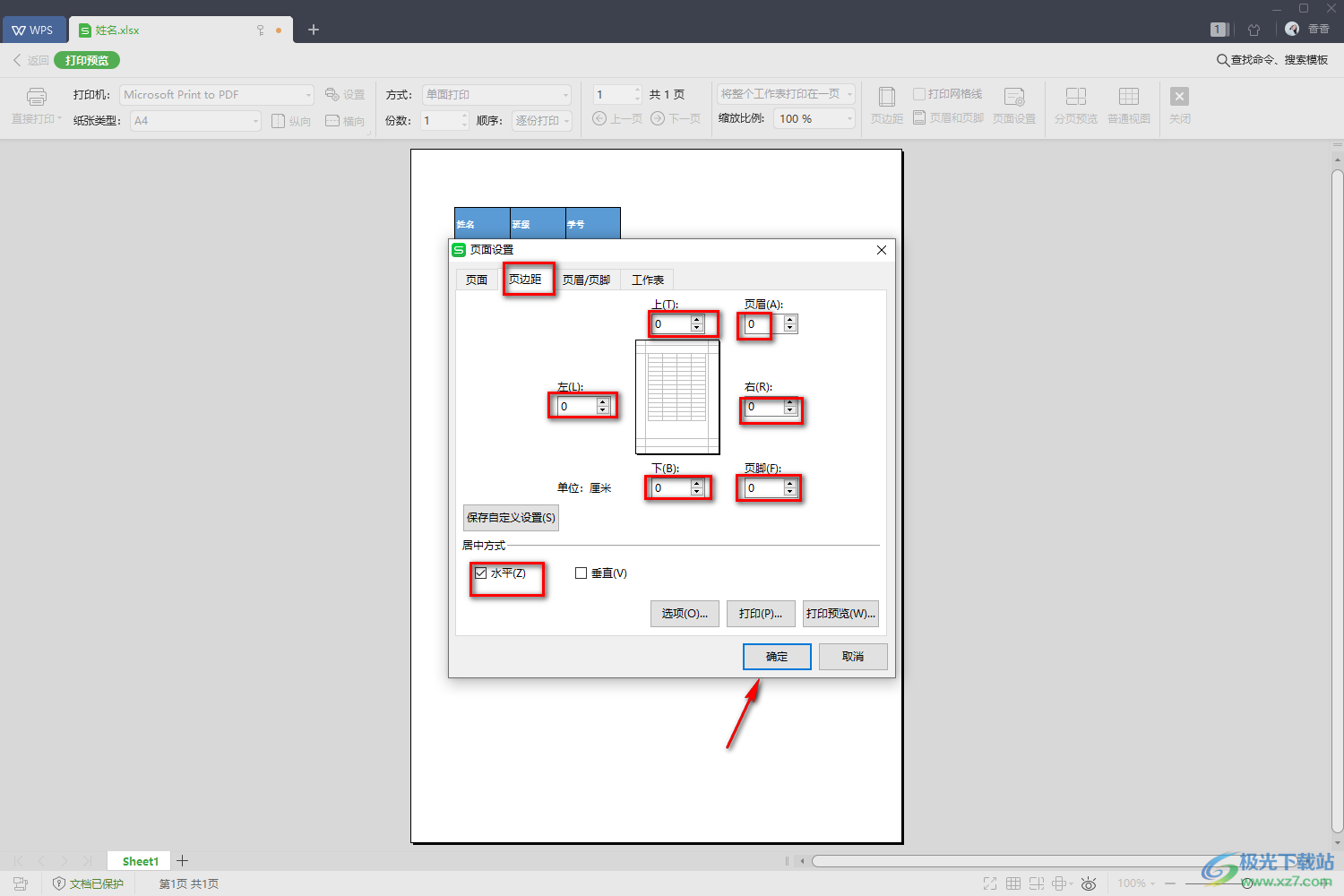The image size is (1344, 896).
Task: Switch to normal view icon
Action: (x=1129, y=97)
